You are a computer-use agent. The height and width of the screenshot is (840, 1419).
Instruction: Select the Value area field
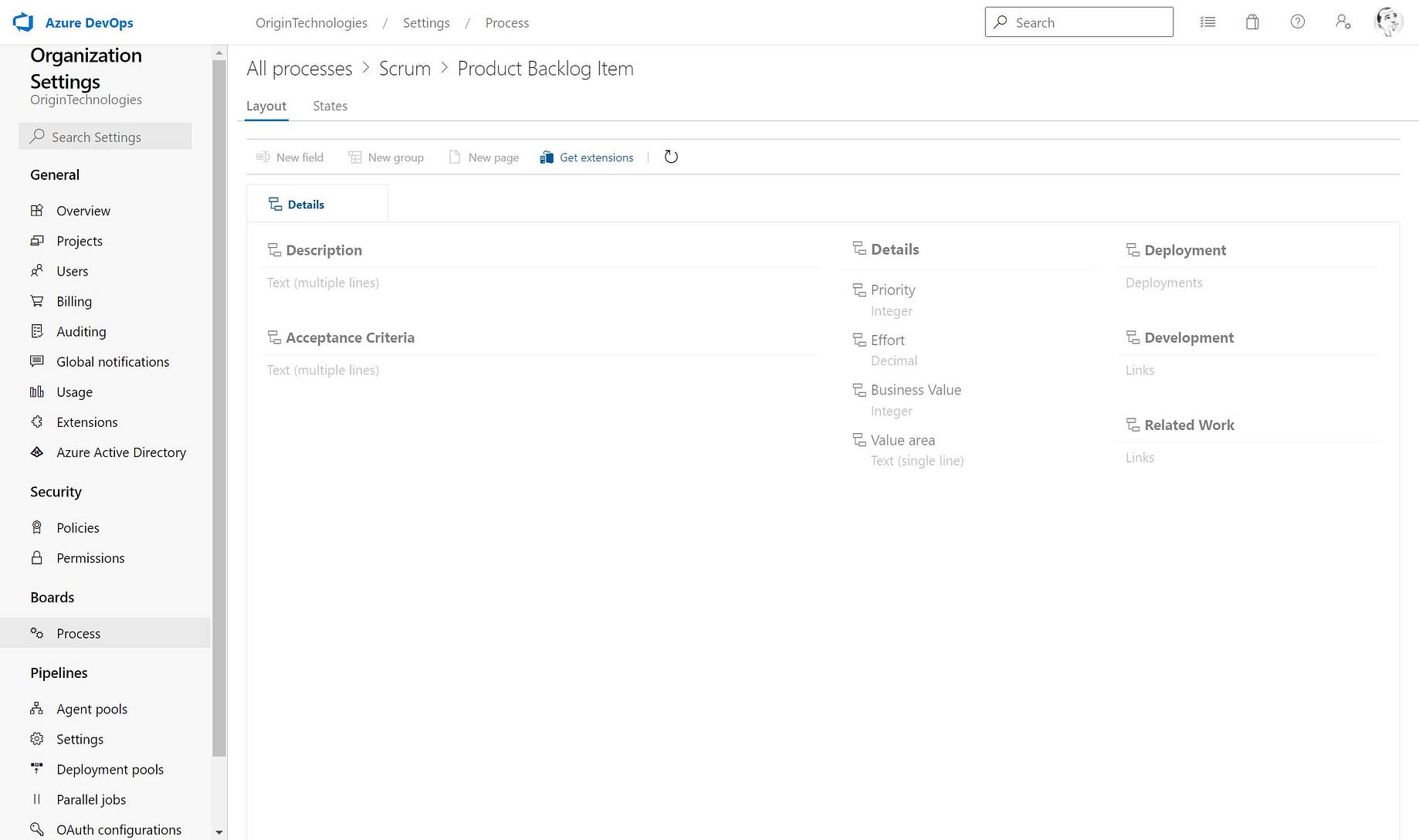click(x=903, y=440)
